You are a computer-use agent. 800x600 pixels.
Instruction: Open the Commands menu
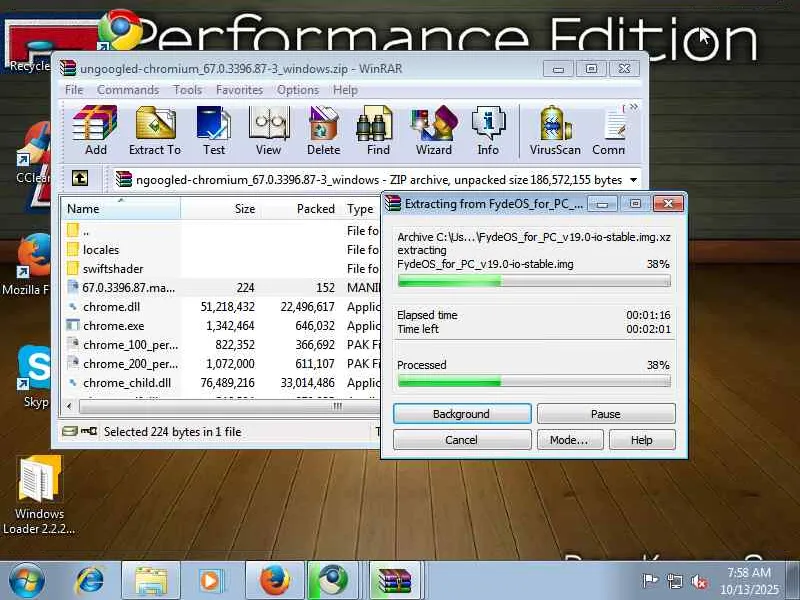pyautogui.click(x=128, y=90)
